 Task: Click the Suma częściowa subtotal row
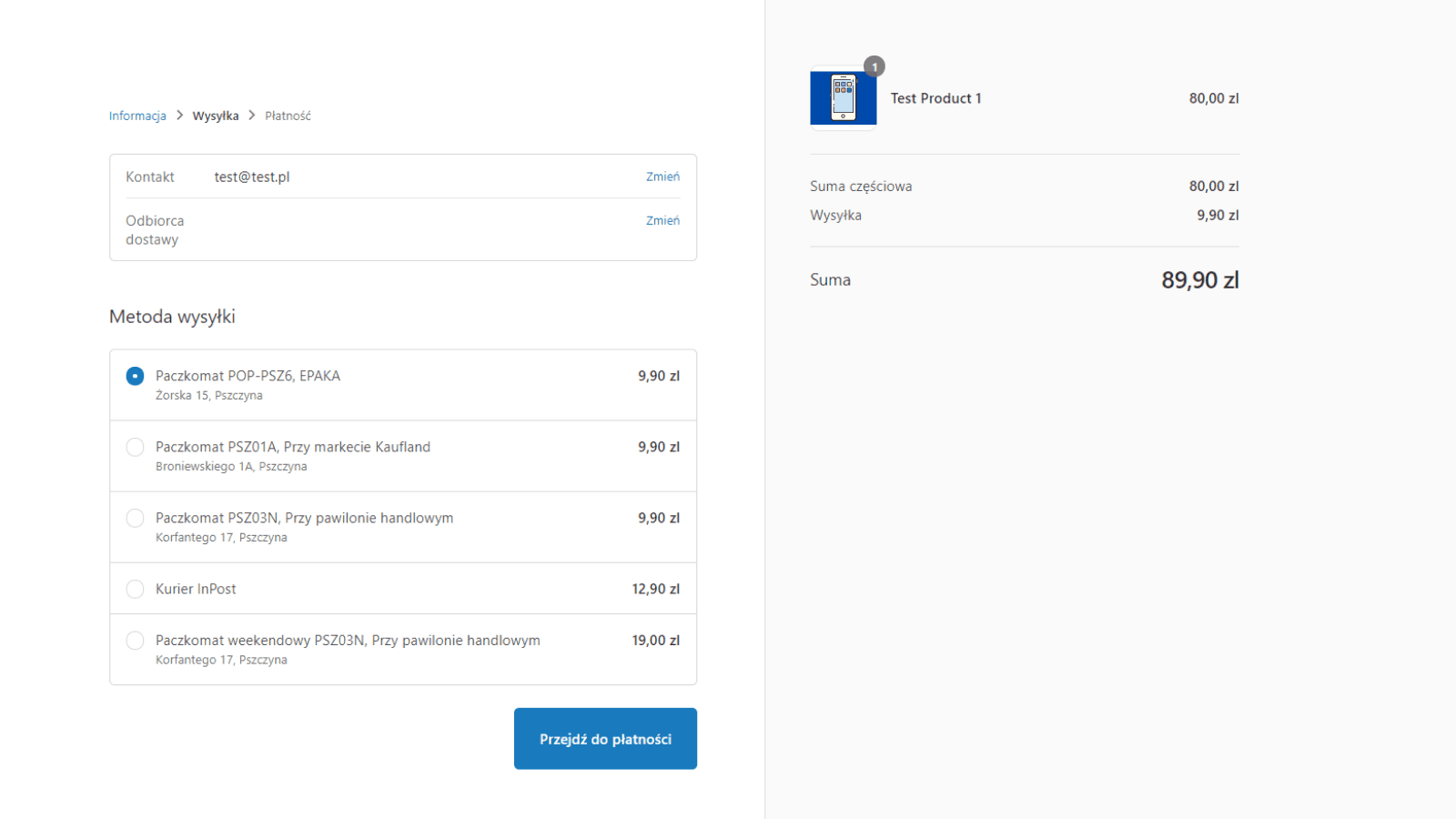point(861,186)
